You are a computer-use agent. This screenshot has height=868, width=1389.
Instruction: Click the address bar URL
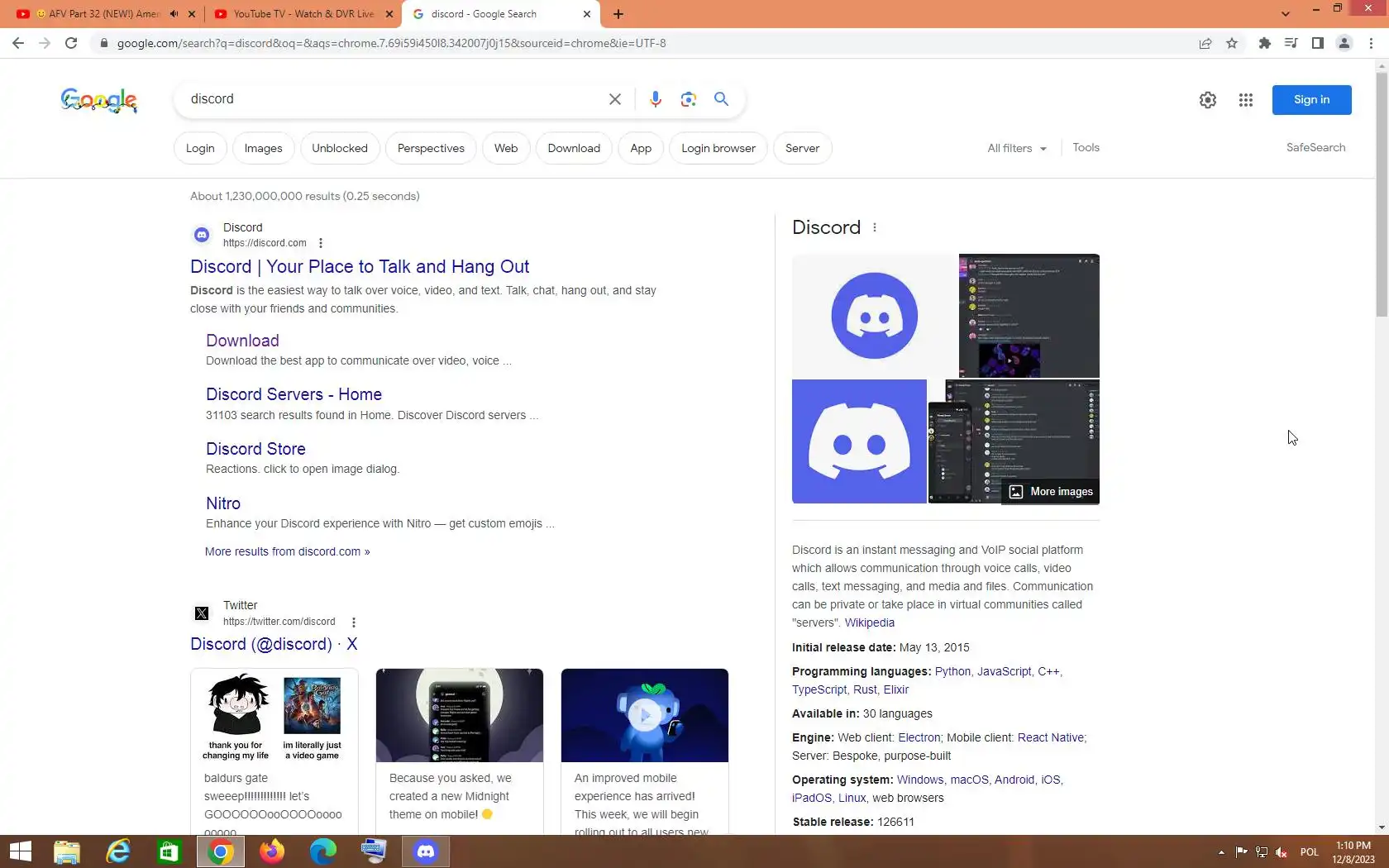point(391,43)
